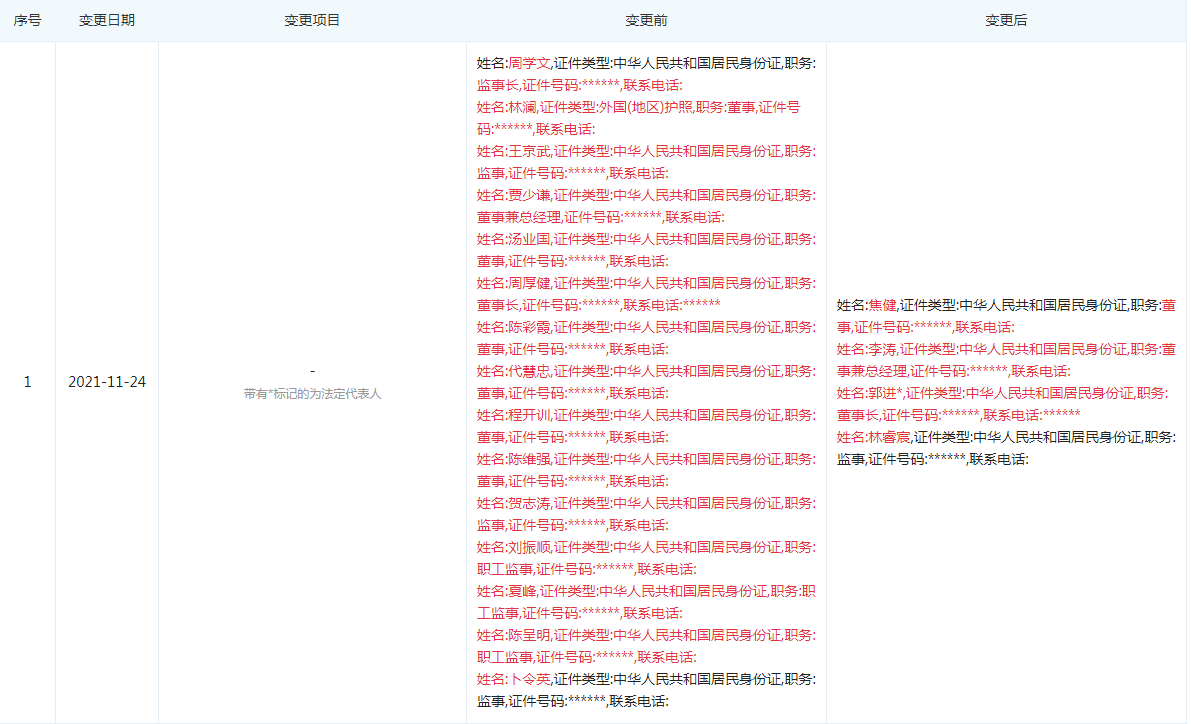Click the name 周厚健 in 变更前
The height and width of the screenshot is (724, 1191).
pyautogui.click(x=529, y=284)
